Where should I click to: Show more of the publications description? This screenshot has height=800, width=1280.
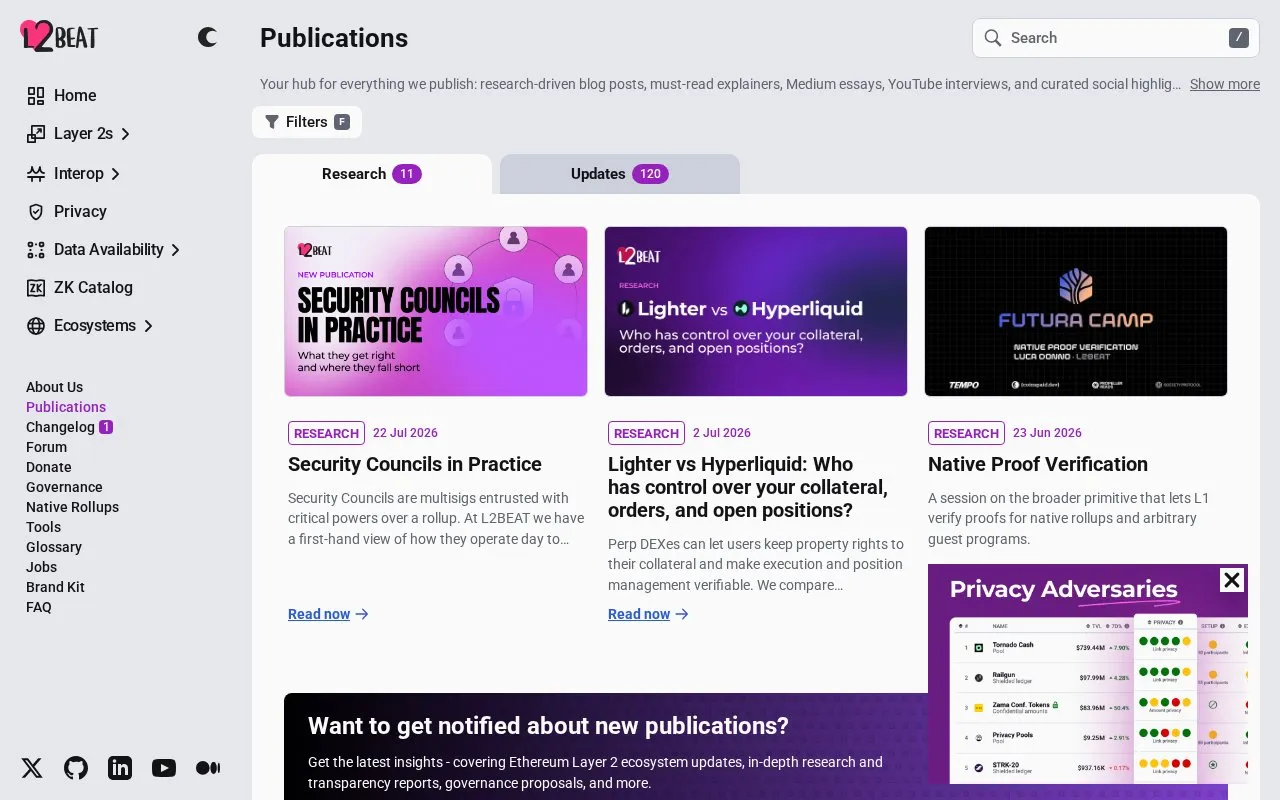tap(1225, 84)
